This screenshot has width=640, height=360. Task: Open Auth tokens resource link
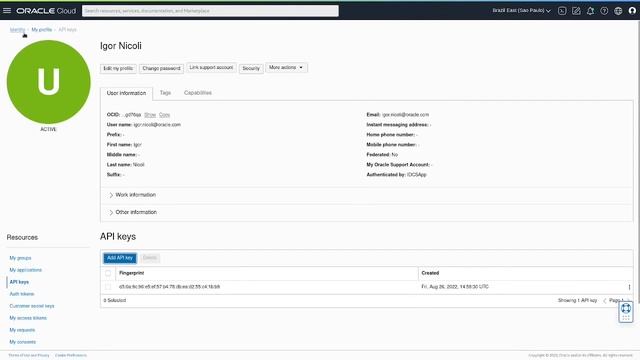(x=22, y=294)
